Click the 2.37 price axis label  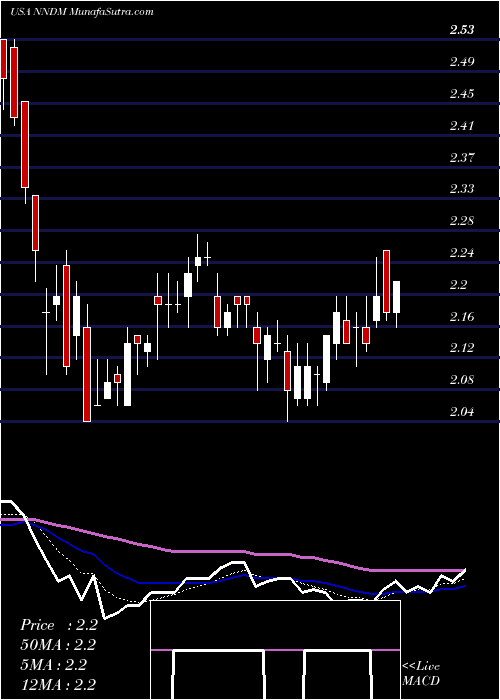(x=462, y=158)
